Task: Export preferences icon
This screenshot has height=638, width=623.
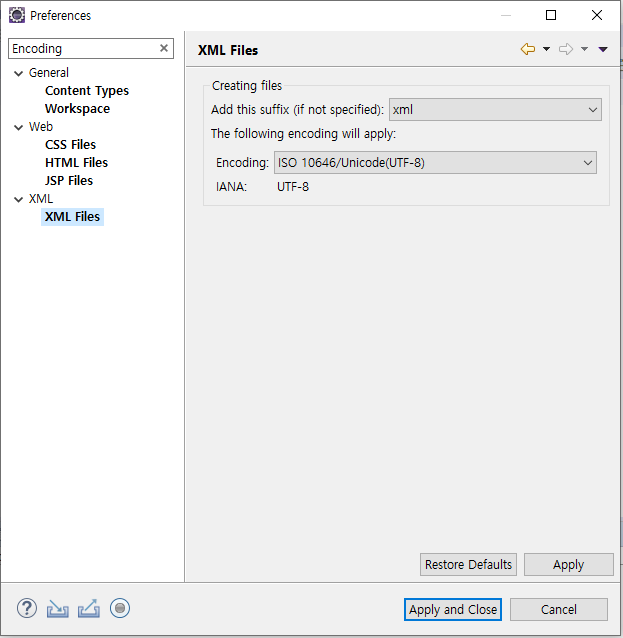Action: 89,609
